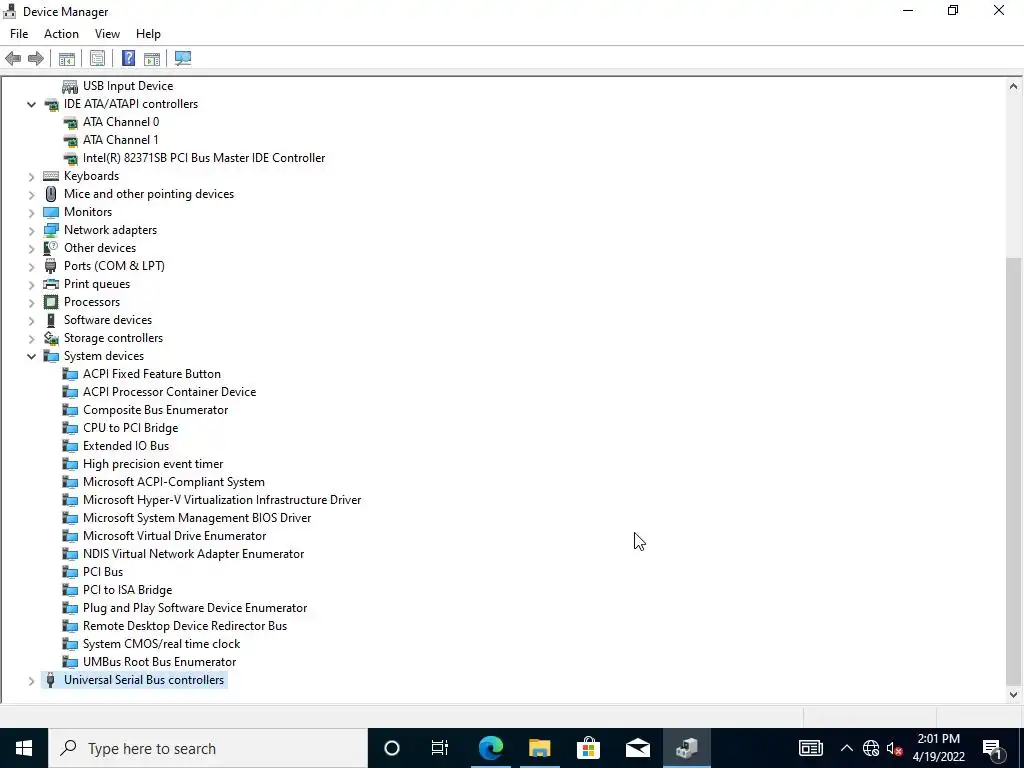Click the Forward arrow toolbar icon
The image size is (1024, 768).
tap(36, 59)
